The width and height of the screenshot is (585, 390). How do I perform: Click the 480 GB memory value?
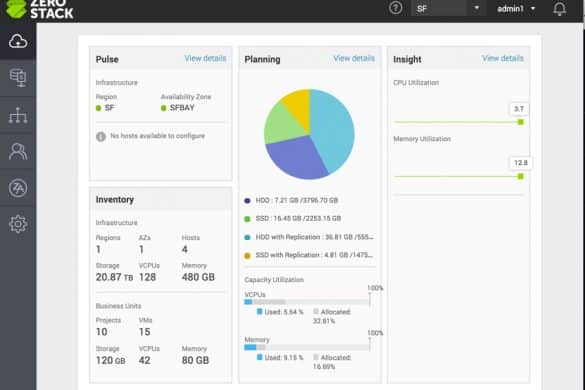(x=198, y=277)
